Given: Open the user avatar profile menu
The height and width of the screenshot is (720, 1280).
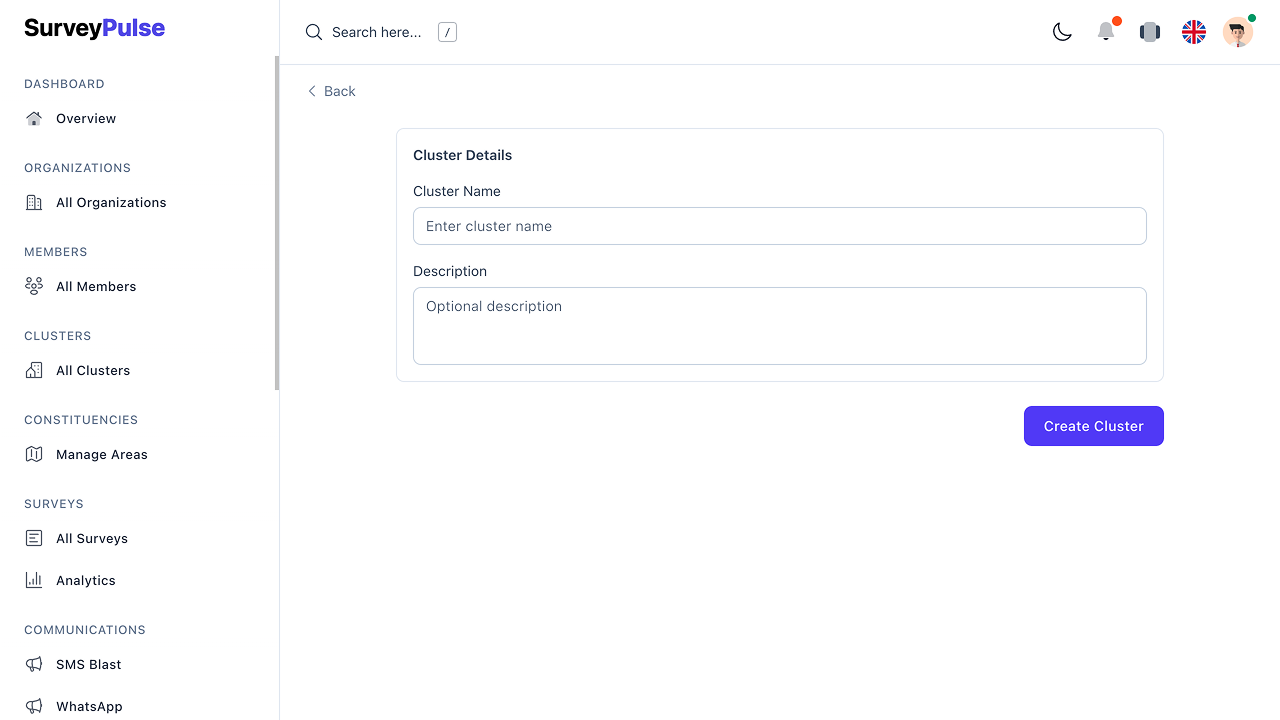Looking at the screenshot, I should pos(1237,32).
